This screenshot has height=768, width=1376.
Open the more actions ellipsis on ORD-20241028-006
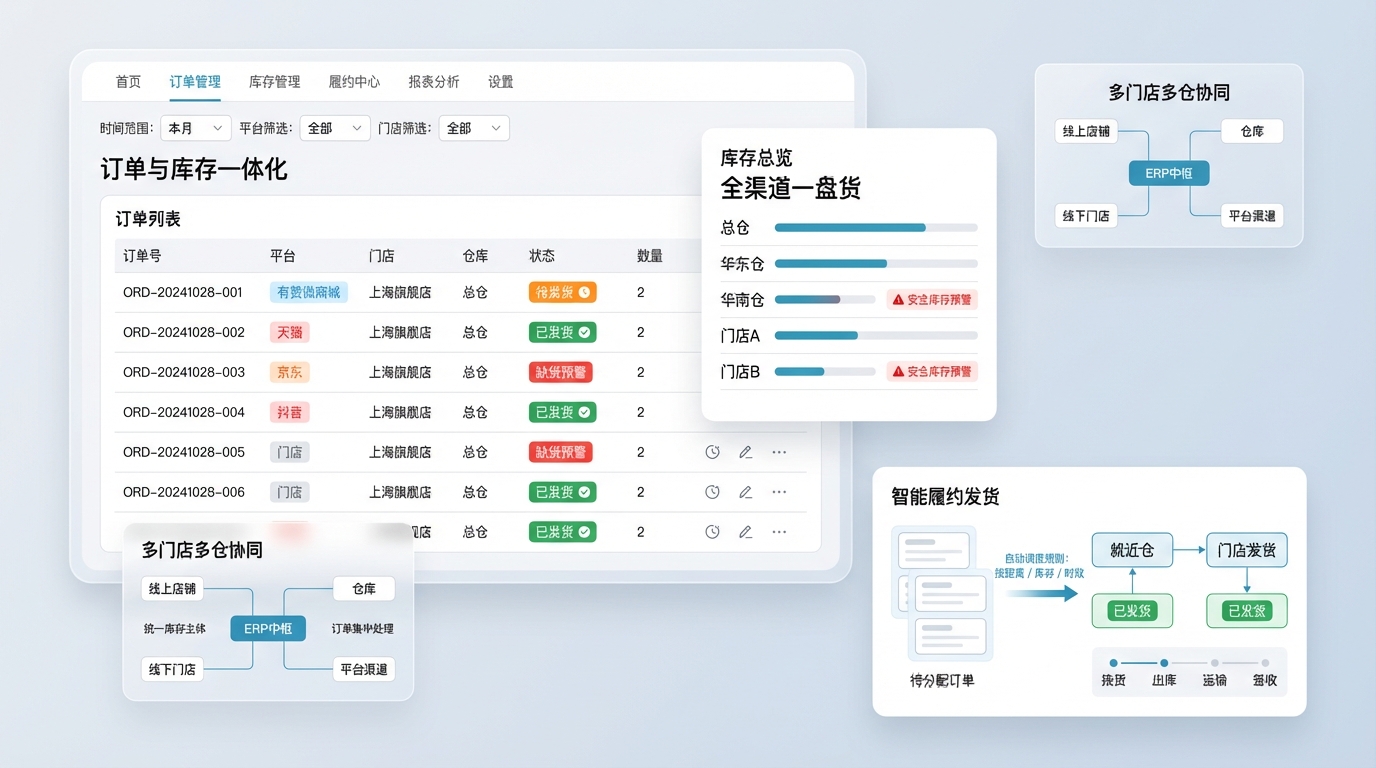click(779, 492)
